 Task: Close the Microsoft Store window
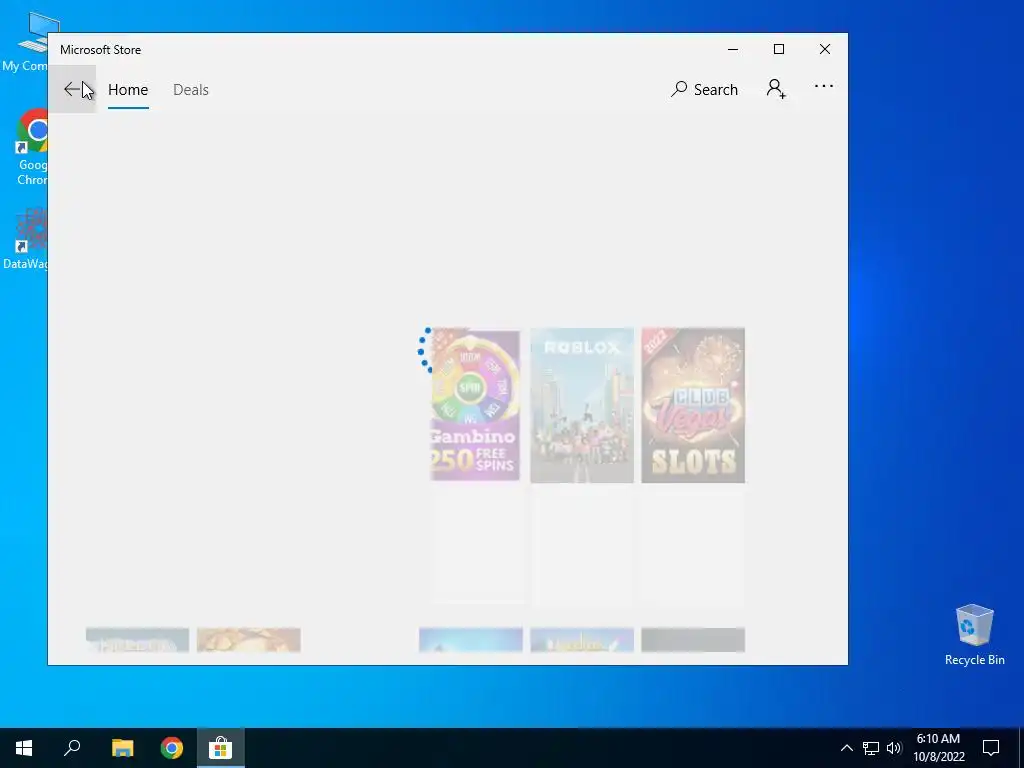tap(825, 50)
